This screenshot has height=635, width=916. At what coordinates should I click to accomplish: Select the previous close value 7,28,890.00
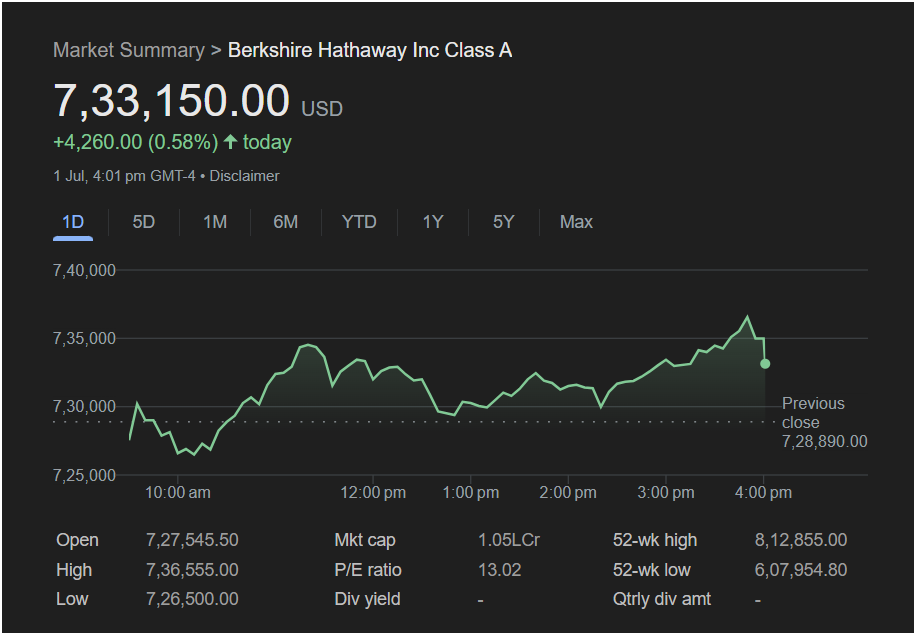pyautogui.click(x=825, y=442)
